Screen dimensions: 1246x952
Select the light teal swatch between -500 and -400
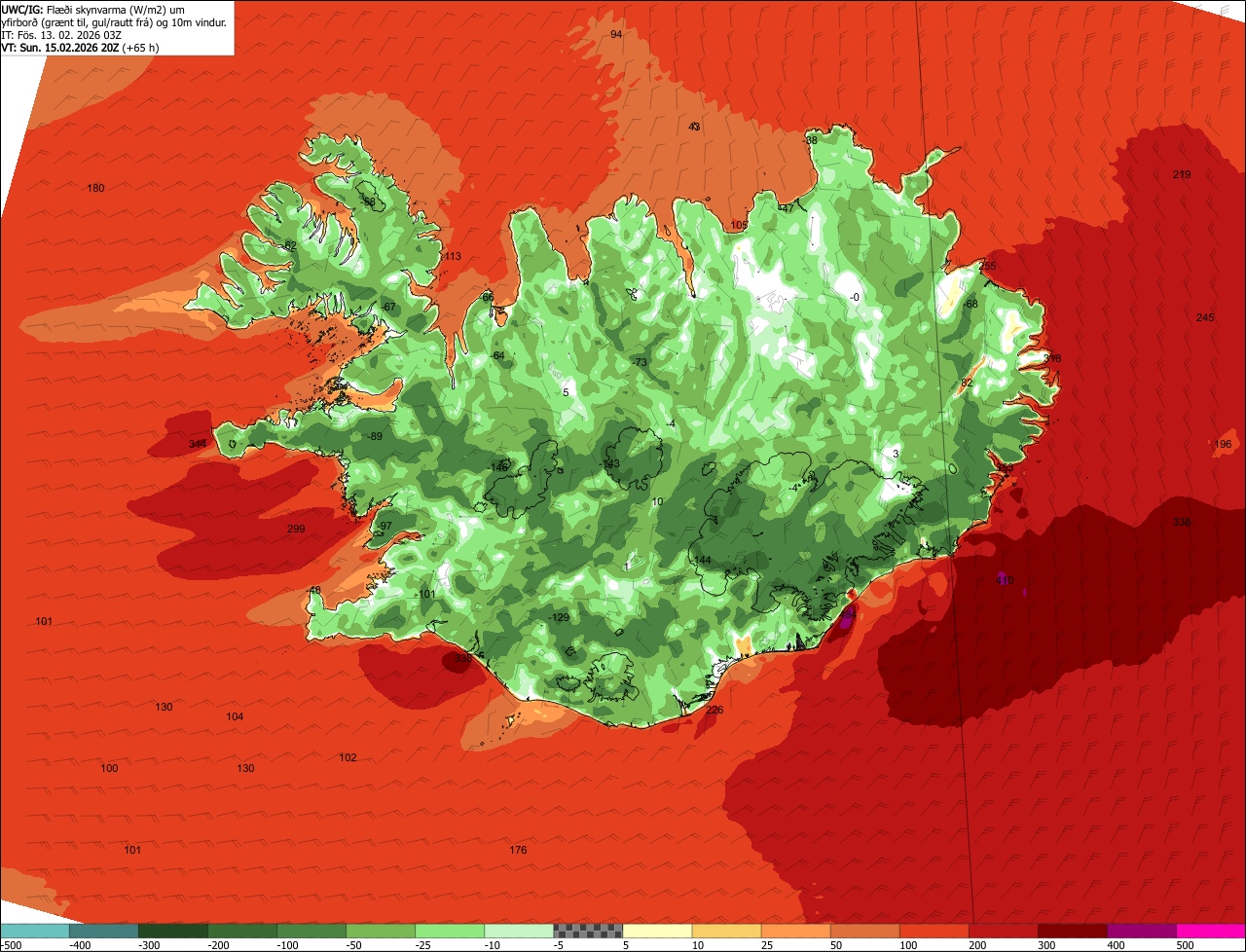click(35, 931)
